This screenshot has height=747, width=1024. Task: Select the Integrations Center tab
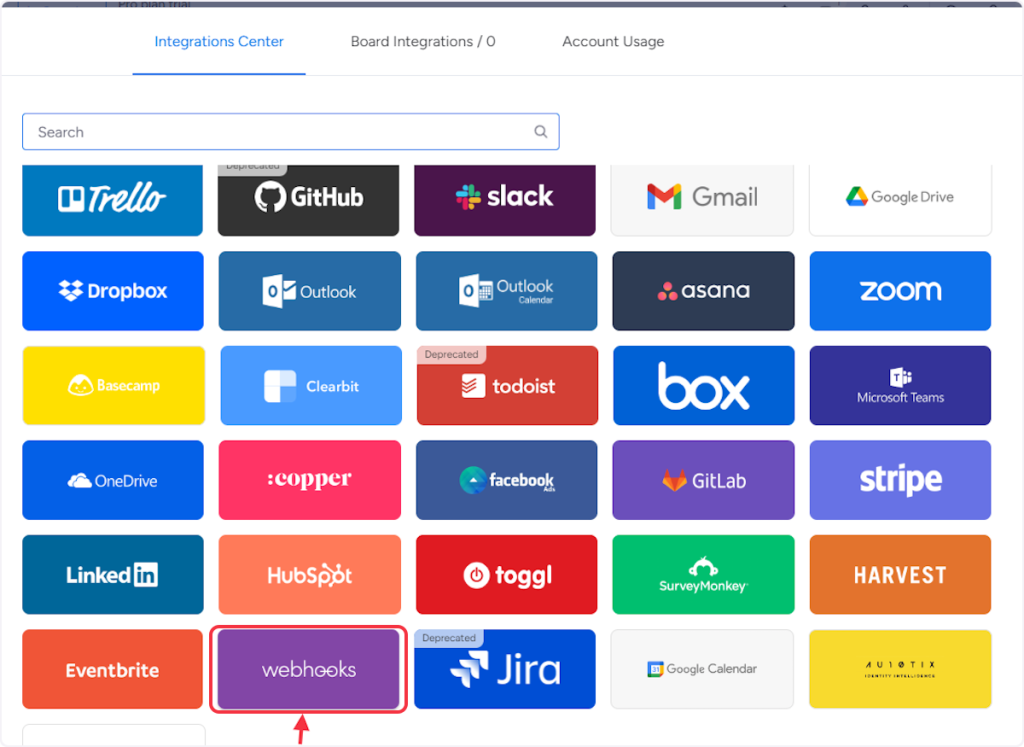(x=219, y=42)
